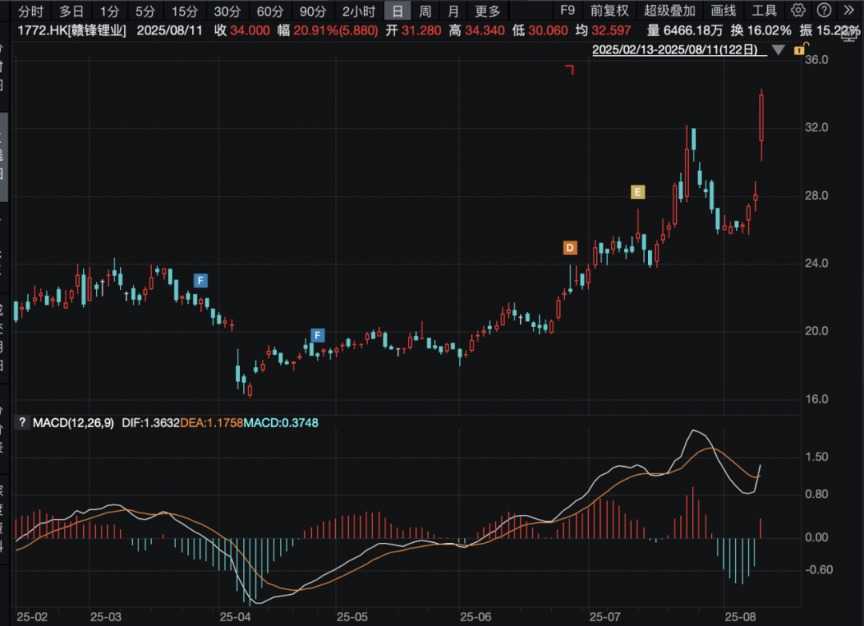Click orange D event marker on chart
The width and height of the screenshot is (864, 626).
tap(569, 247)
